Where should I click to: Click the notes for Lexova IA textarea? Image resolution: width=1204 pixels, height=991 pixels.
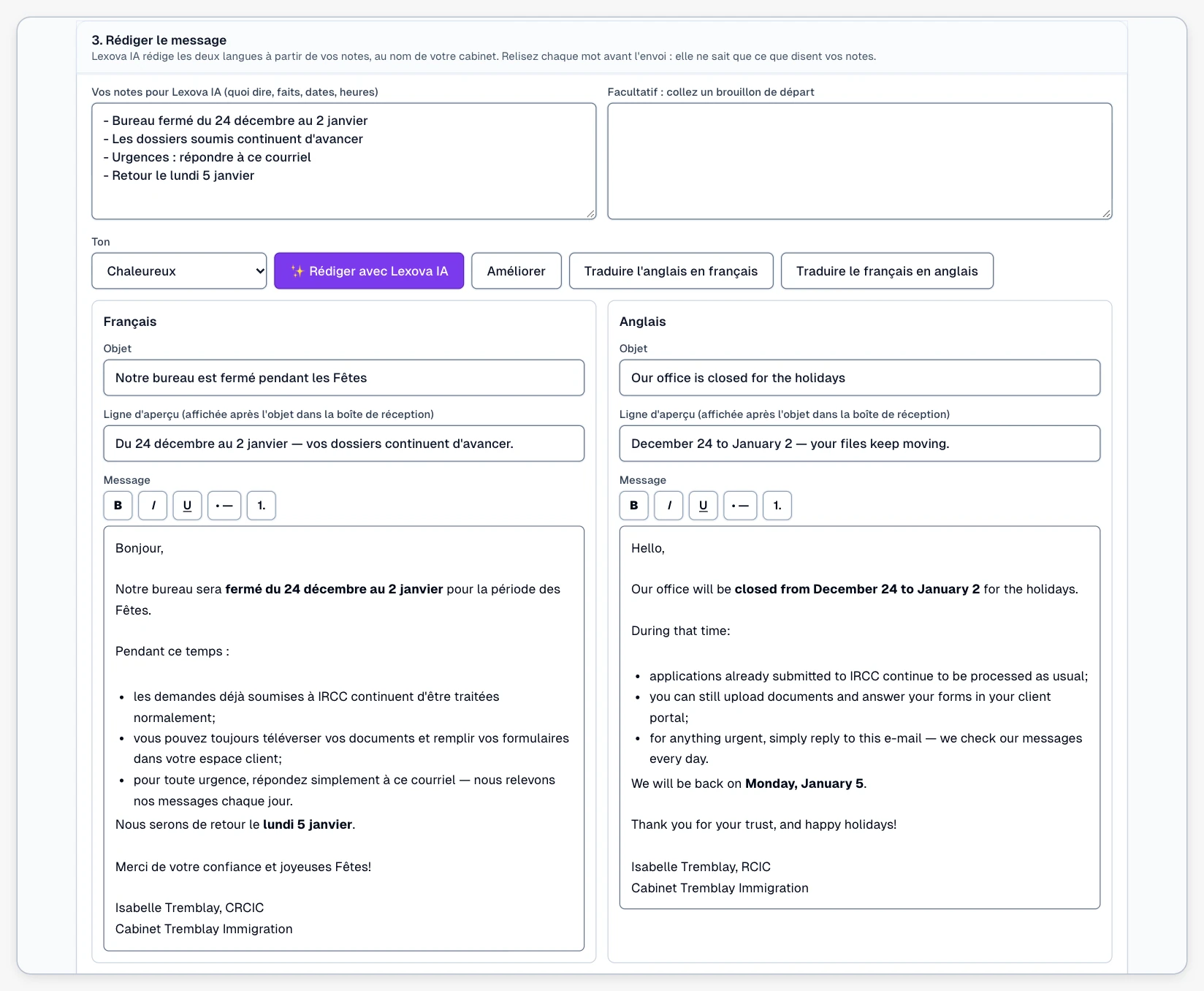click(344, 161)
